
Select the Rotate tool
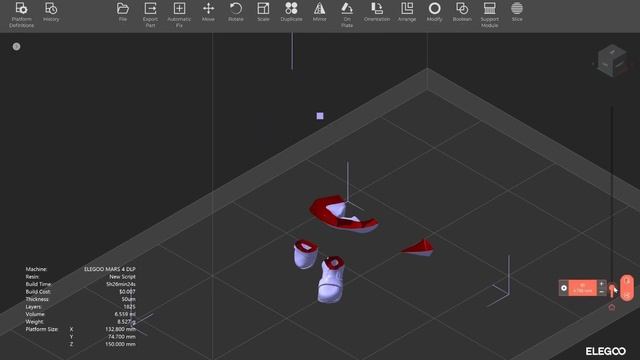(236, 12)
